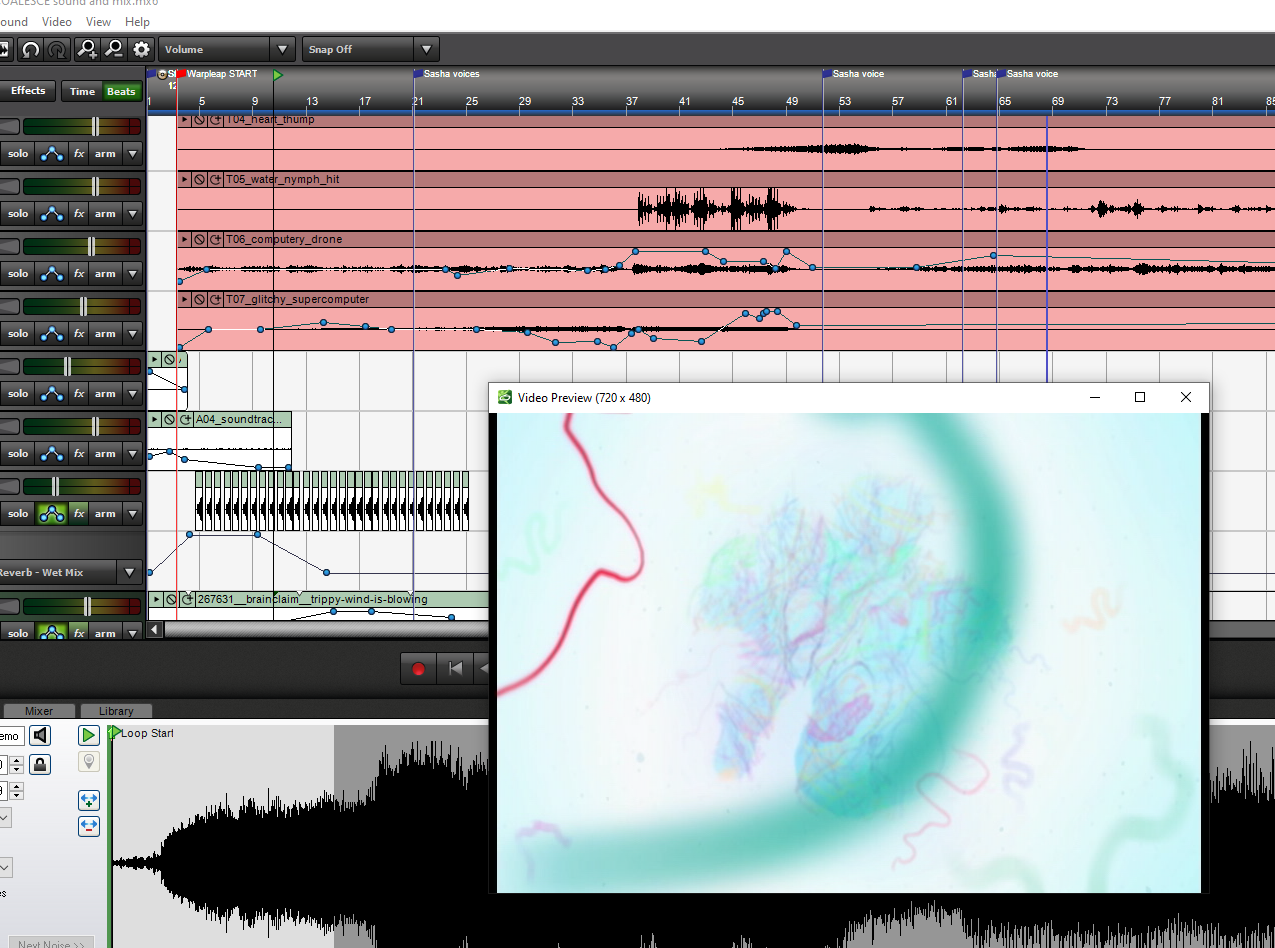1275x948 pixels.
Task: Arm the T07_glitchy_supercomputer track
Action: click(x=105, y=334)
